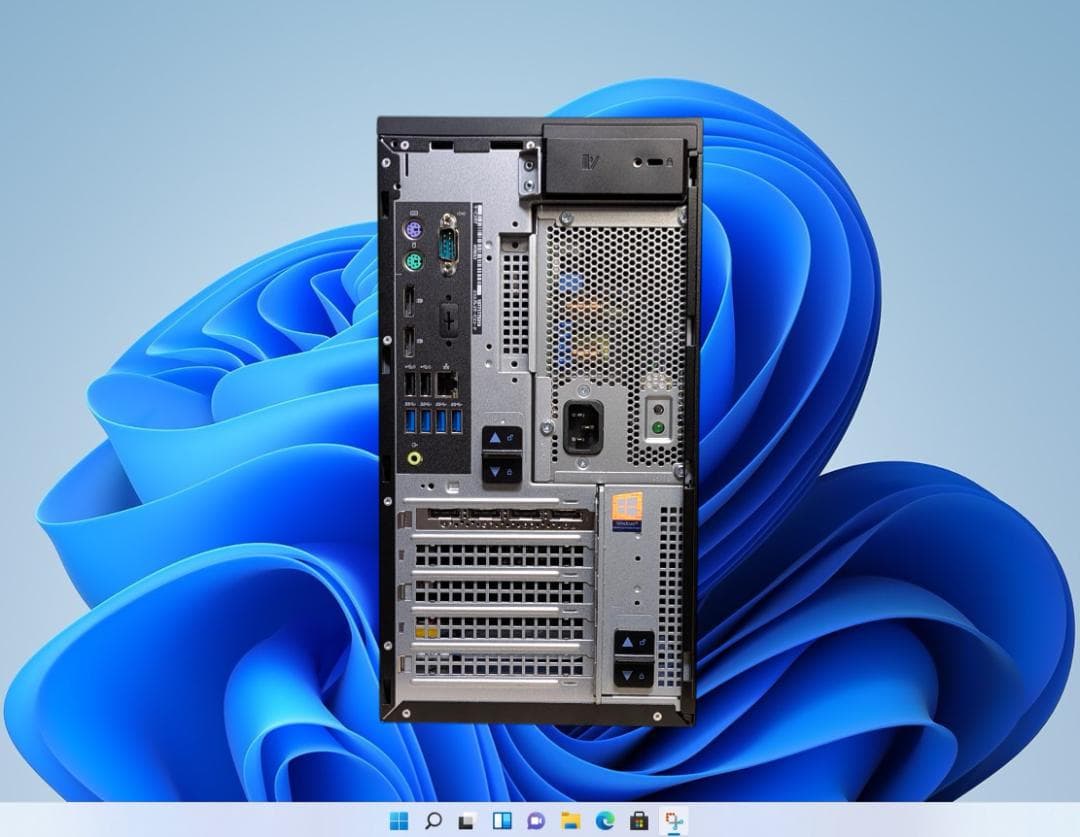Image resolution: width=1080 pixels, height=837 pixels.
Task: Click the upper DisplayPort connector
Action: pos(408,302)
